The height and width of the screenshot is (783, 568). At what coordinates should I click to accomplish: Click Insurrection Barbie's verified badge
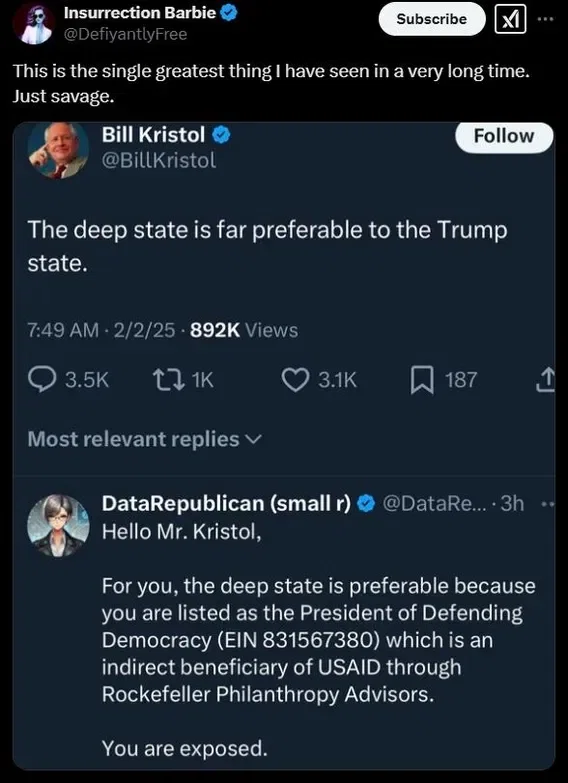[x=229, y=13]
